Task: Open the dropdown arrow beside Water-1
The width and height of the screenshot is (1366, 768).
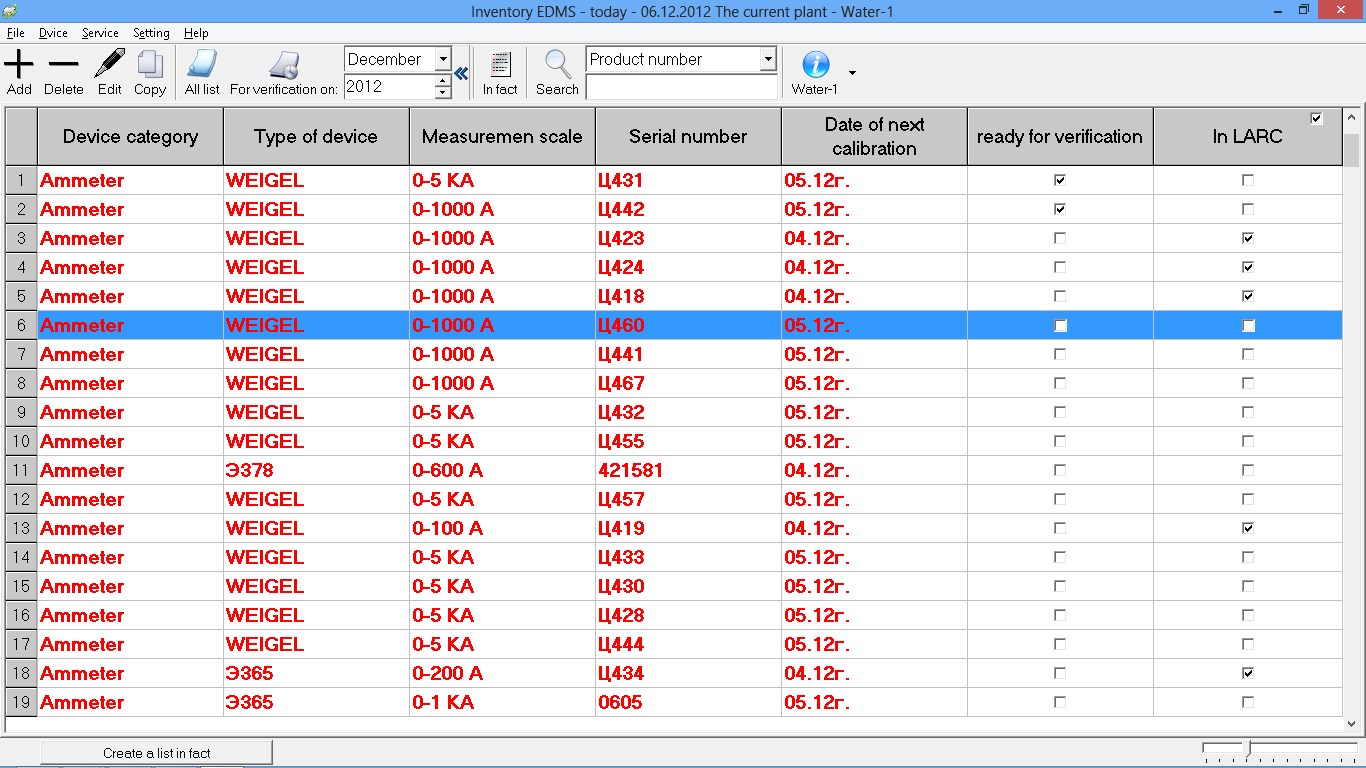Action: pos(852,73)
